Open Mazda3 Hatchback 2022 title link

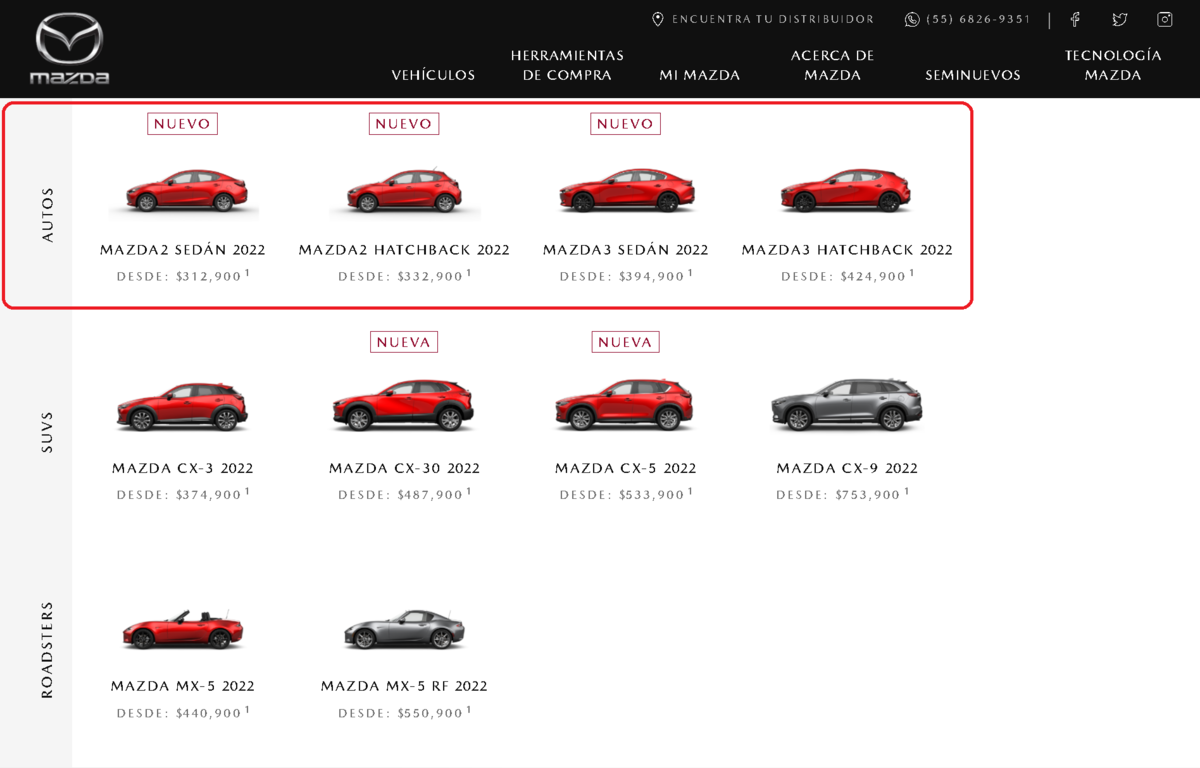tap(847, 250)
